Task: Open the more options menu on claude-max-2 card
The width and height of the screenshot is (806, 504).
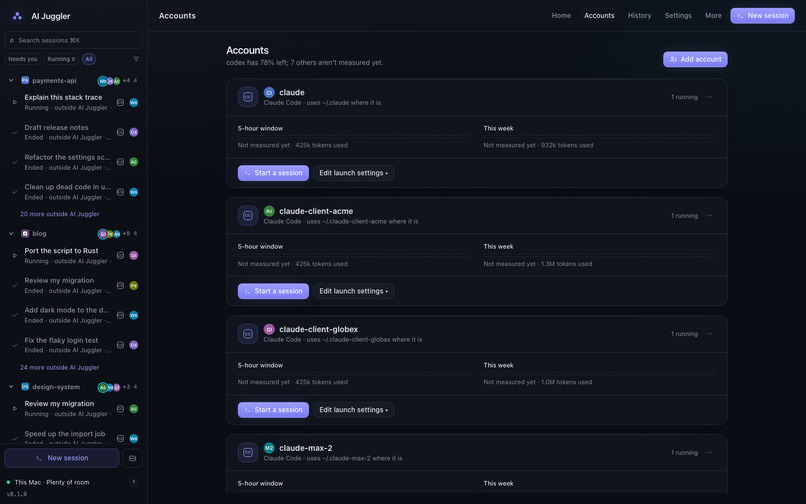Action: [709, 453]
